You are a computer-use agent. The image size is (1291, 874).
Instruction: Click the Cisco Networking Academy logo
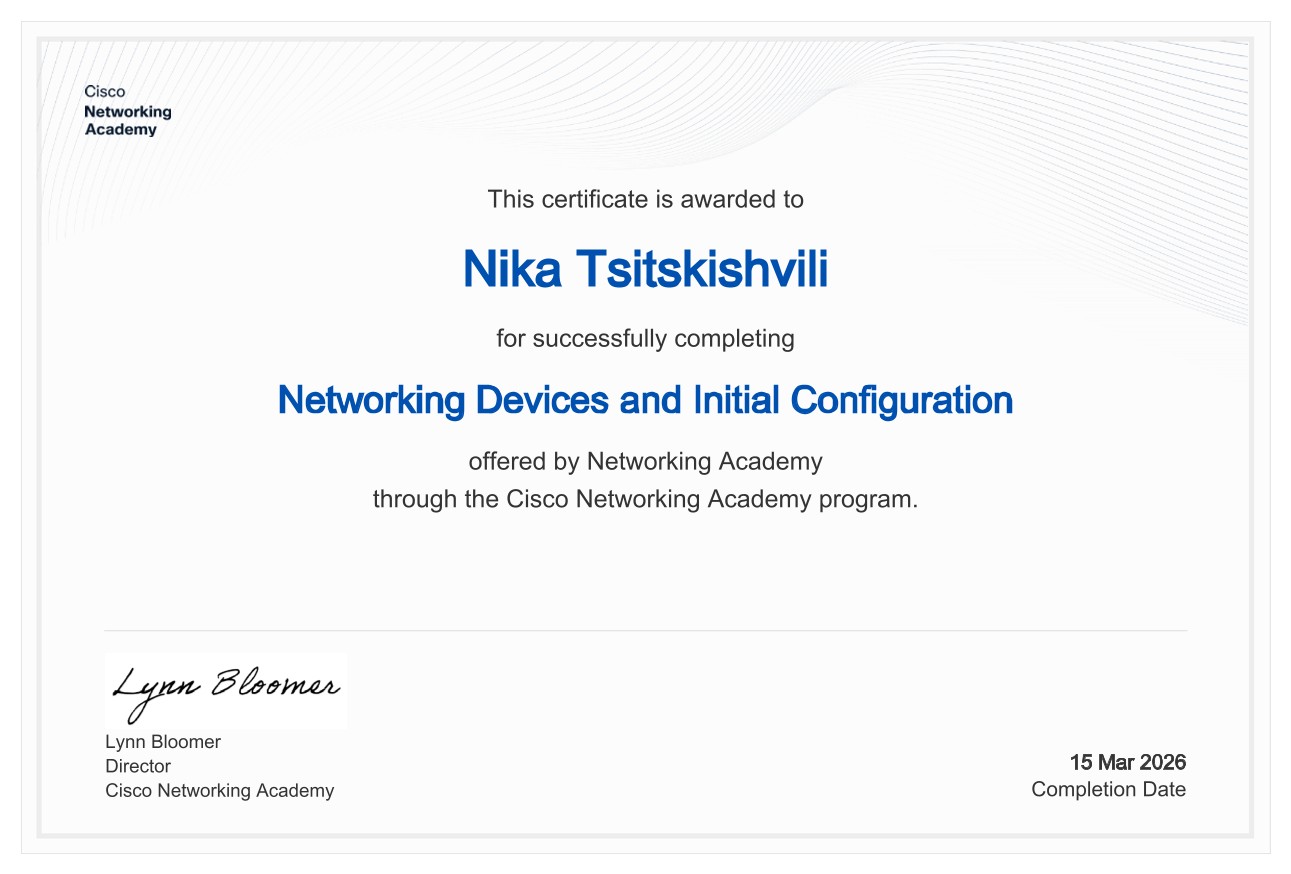coord(128,111)
